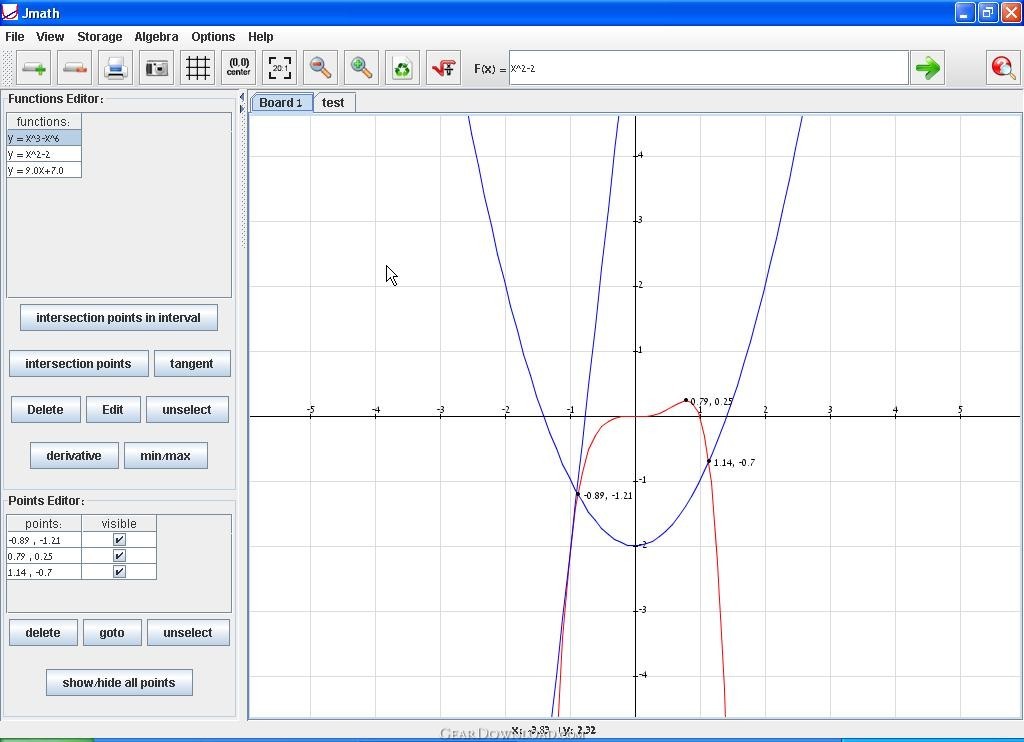Toggle visibility of point 1.14, -0.7
1024x742 pixels.
(119, 572)
